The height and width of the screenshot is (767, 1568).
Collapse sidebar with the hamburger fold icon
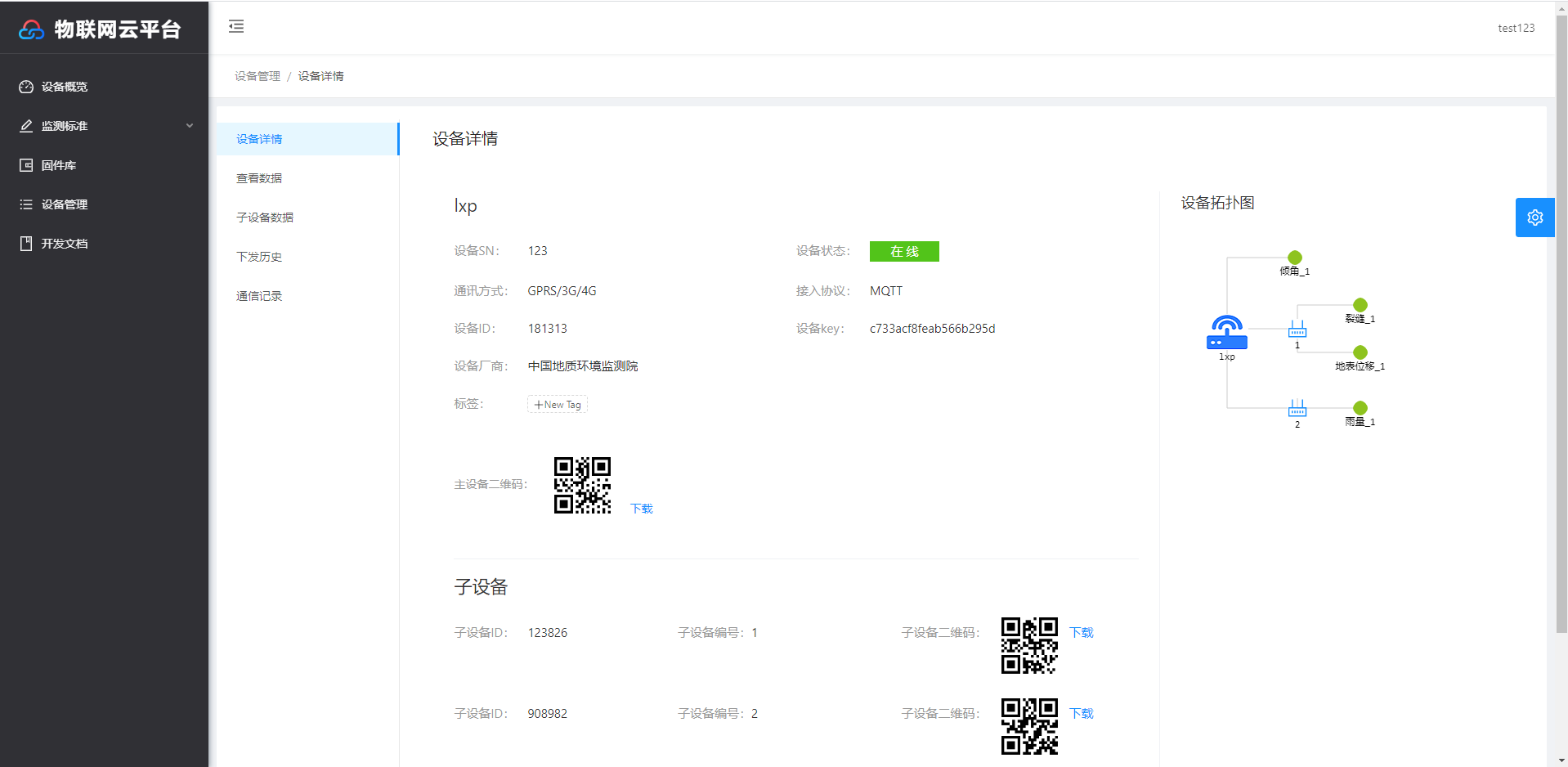coord(236,26)
